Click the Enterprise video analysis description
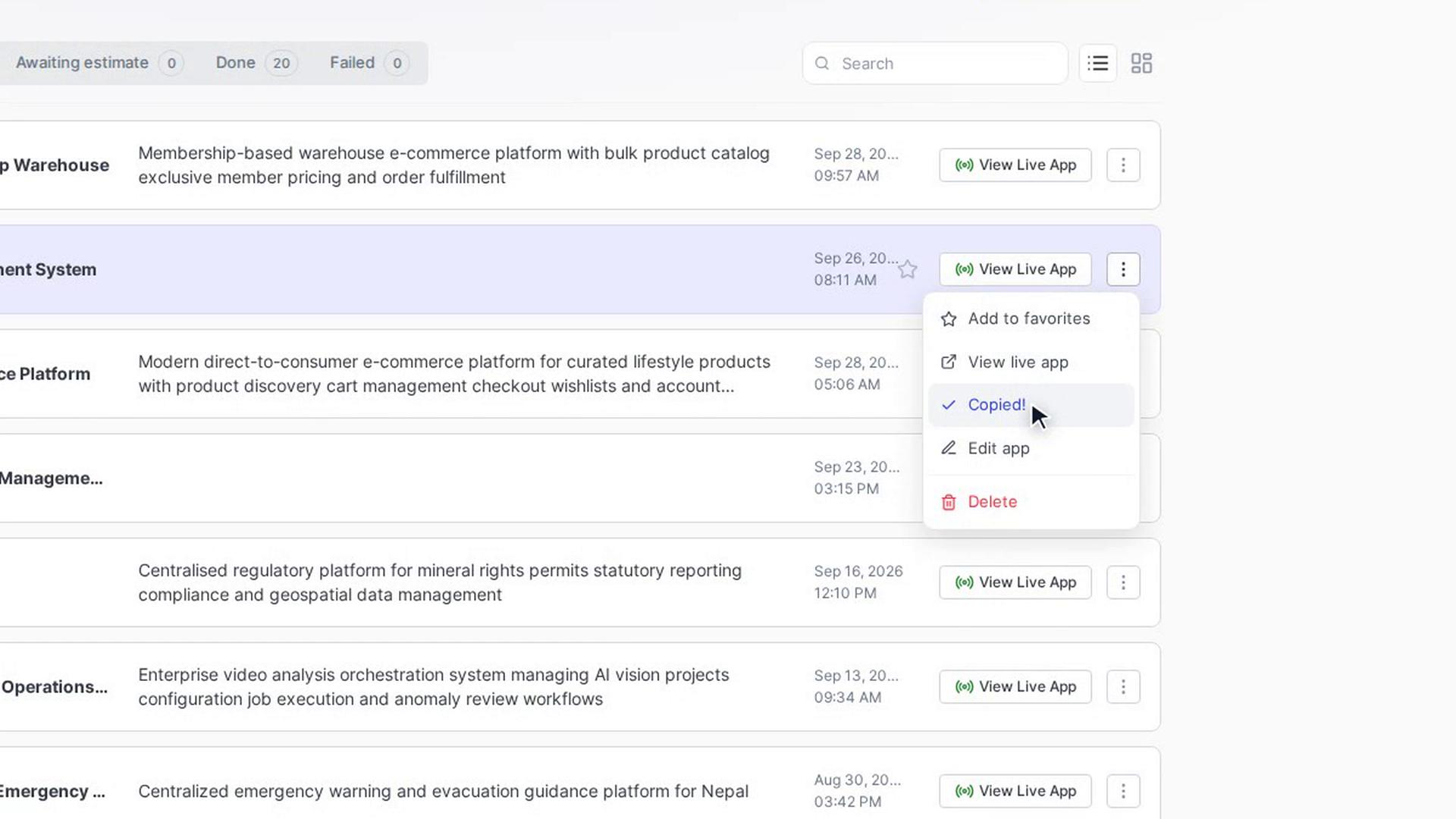The width and height of the screenshot is (1456, 819). pos(434,687)
